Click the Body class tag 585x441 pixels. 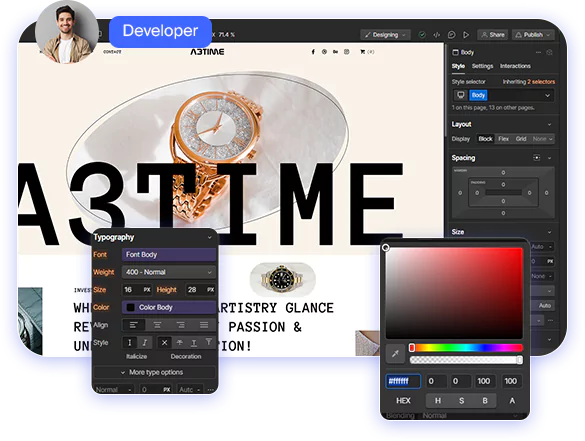point(478,95)
